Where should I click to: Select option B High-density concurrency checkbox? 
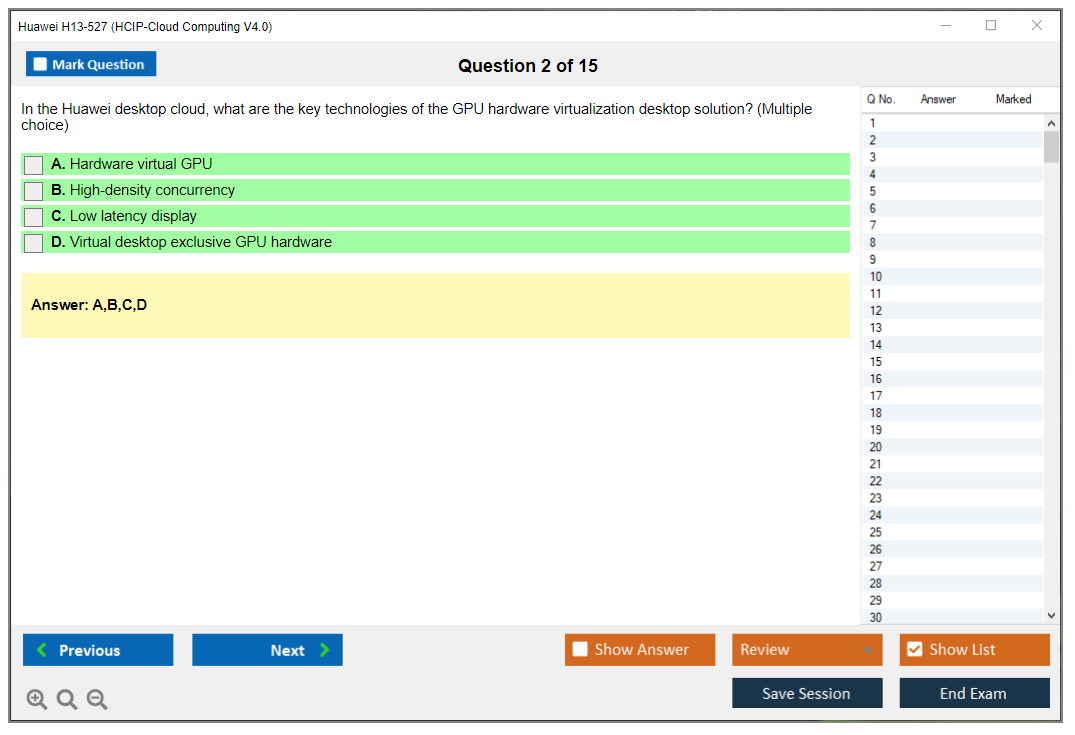click(x=34, y=191)
